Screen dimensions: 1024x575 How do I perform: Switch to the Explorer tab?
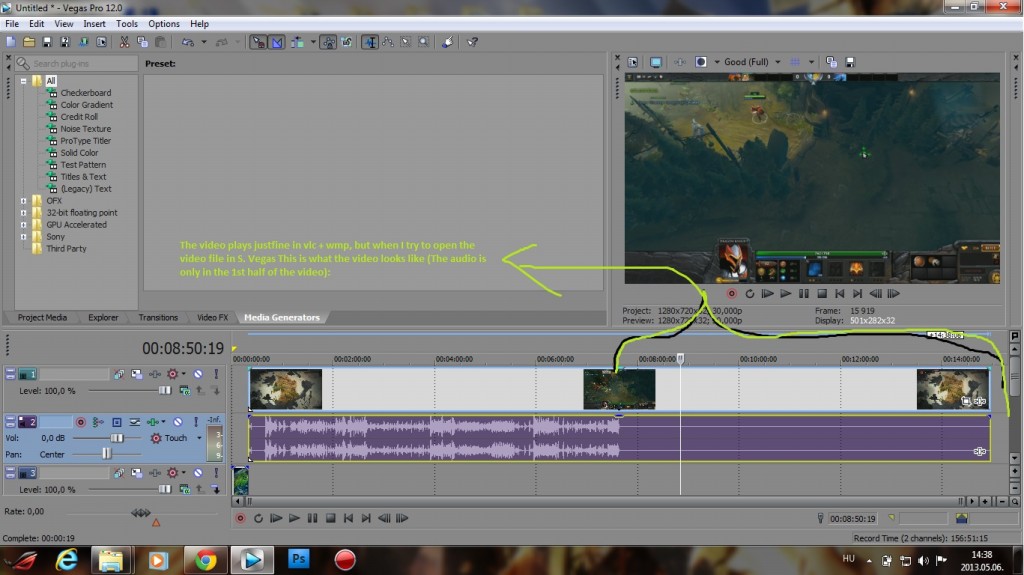[103, 318]
